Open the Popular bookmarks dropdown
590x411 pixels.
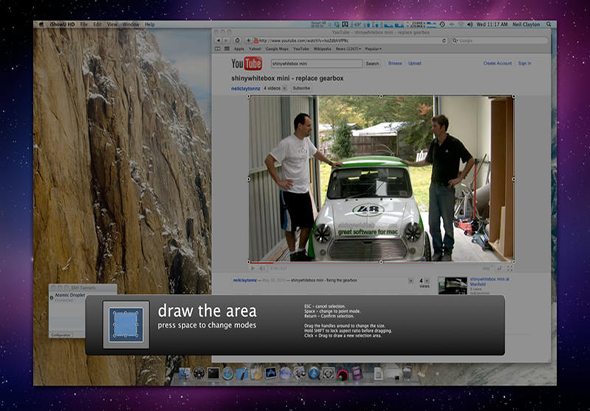pyautogui.click(x=373, y=49)
